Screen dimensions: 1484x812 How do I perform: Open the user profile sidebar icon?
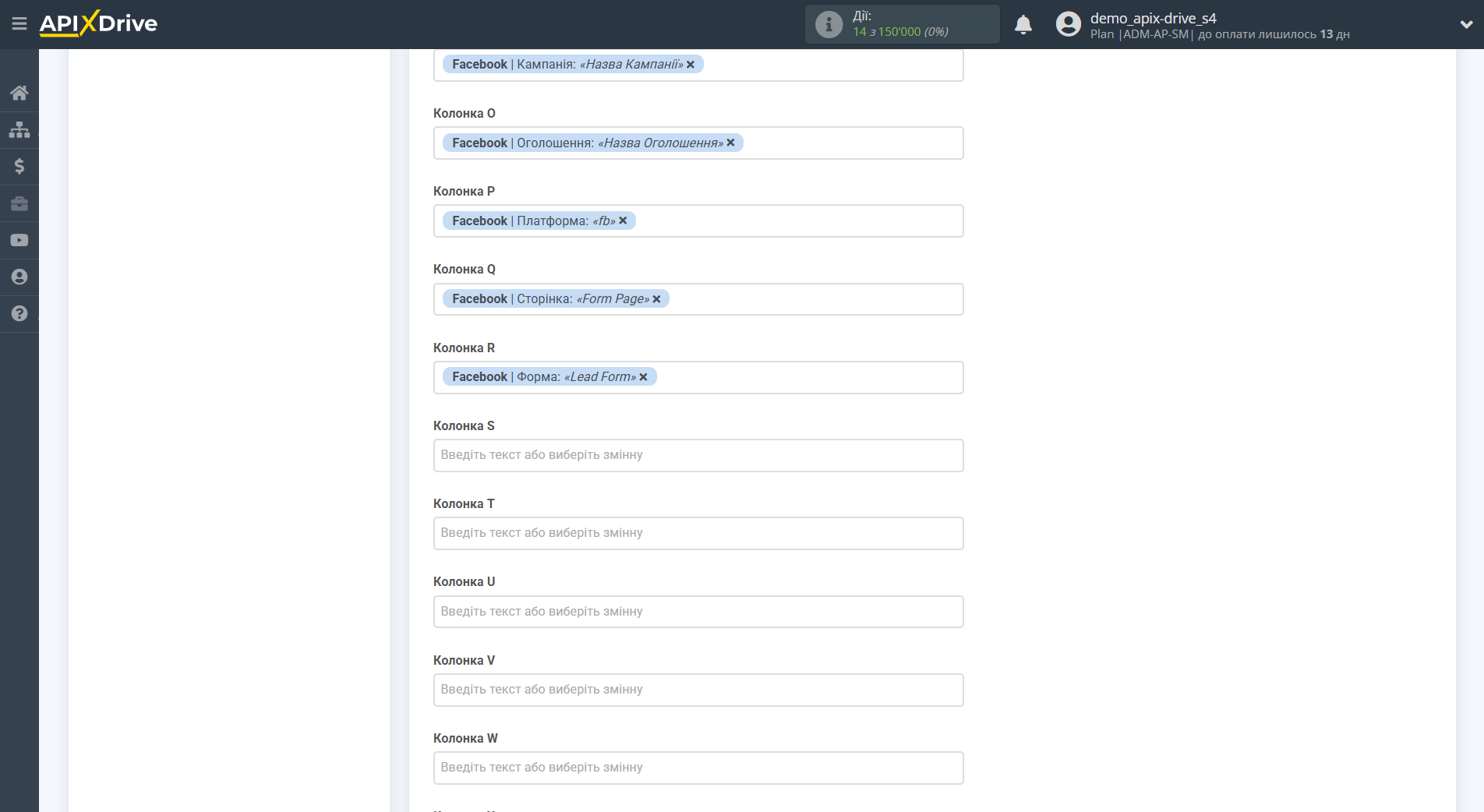[x=19, y=277]
